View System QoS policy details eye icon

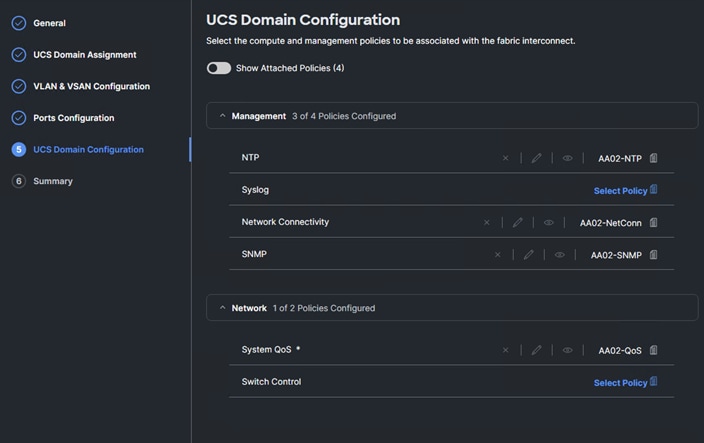pos(567,351)
